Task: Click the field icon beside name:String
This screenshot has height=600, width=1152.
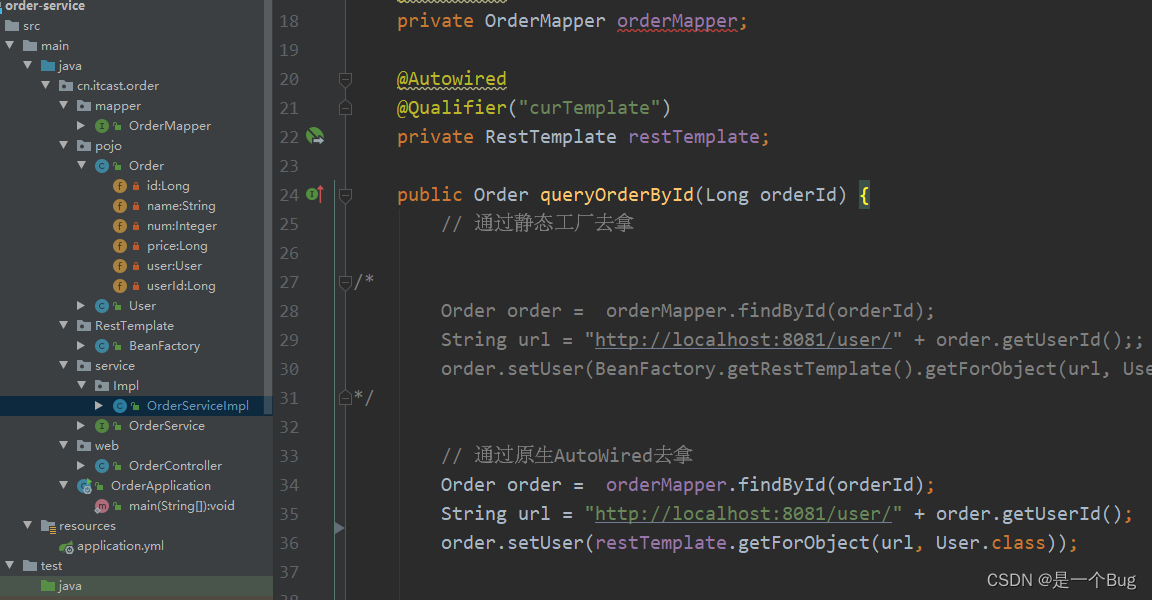Action: 120,206
